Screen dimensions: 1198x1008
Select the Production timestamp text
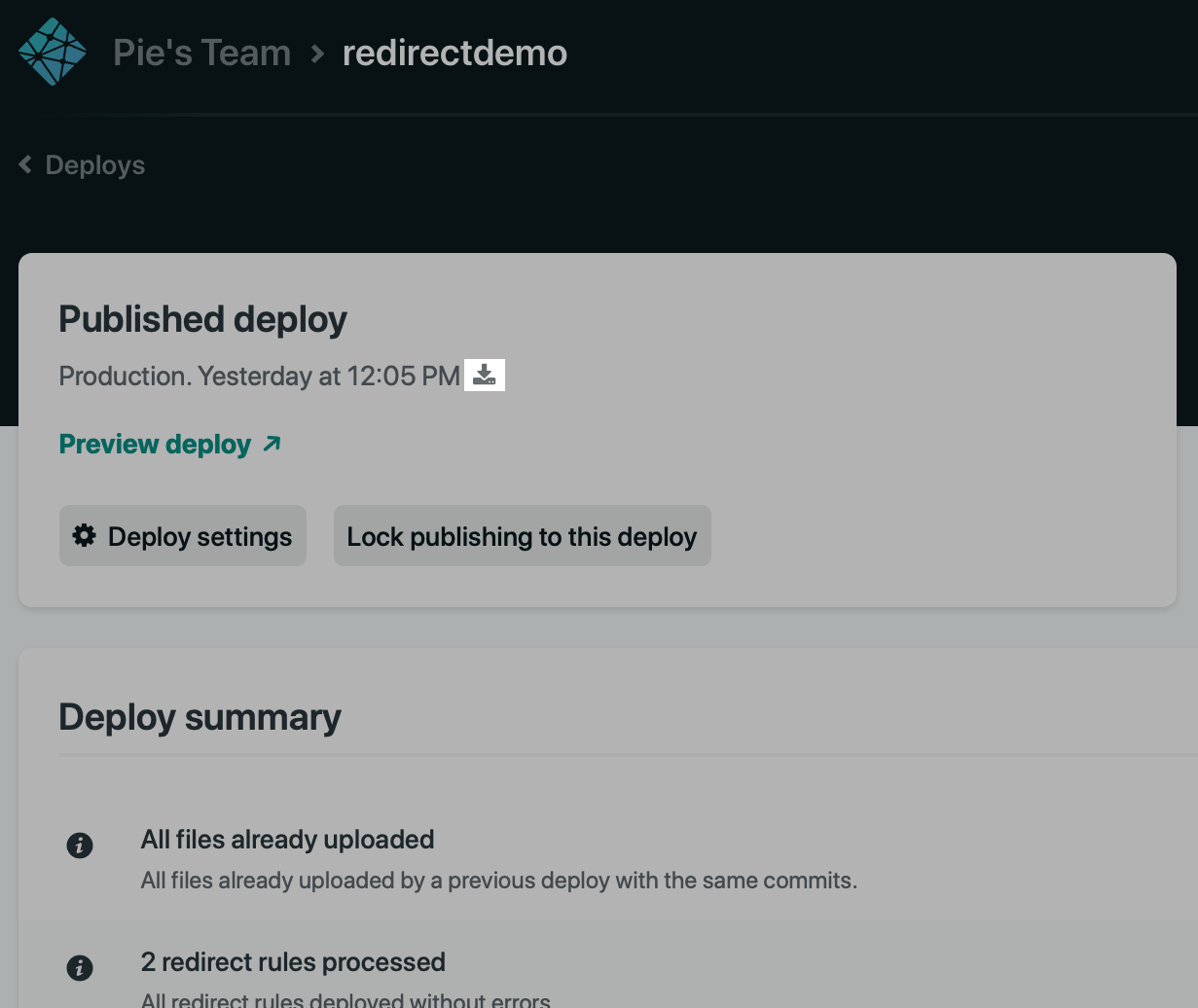point(259,377)
